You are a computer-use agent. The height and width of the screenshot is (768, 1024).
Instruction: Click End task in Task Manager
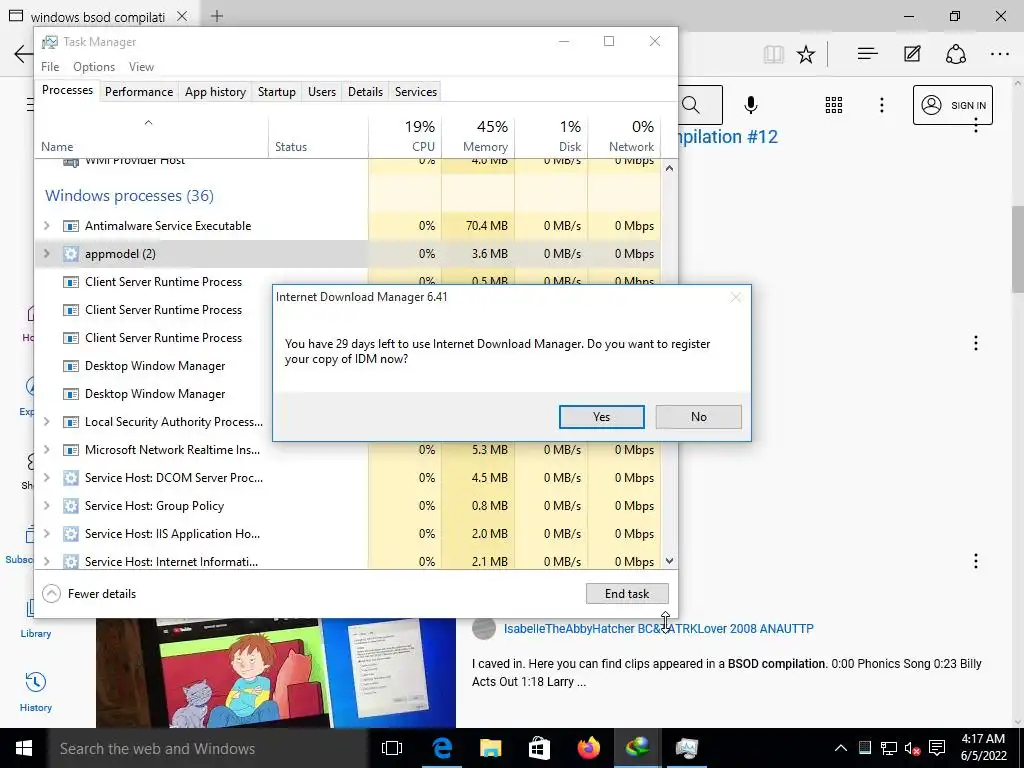(x=627, y=594)
